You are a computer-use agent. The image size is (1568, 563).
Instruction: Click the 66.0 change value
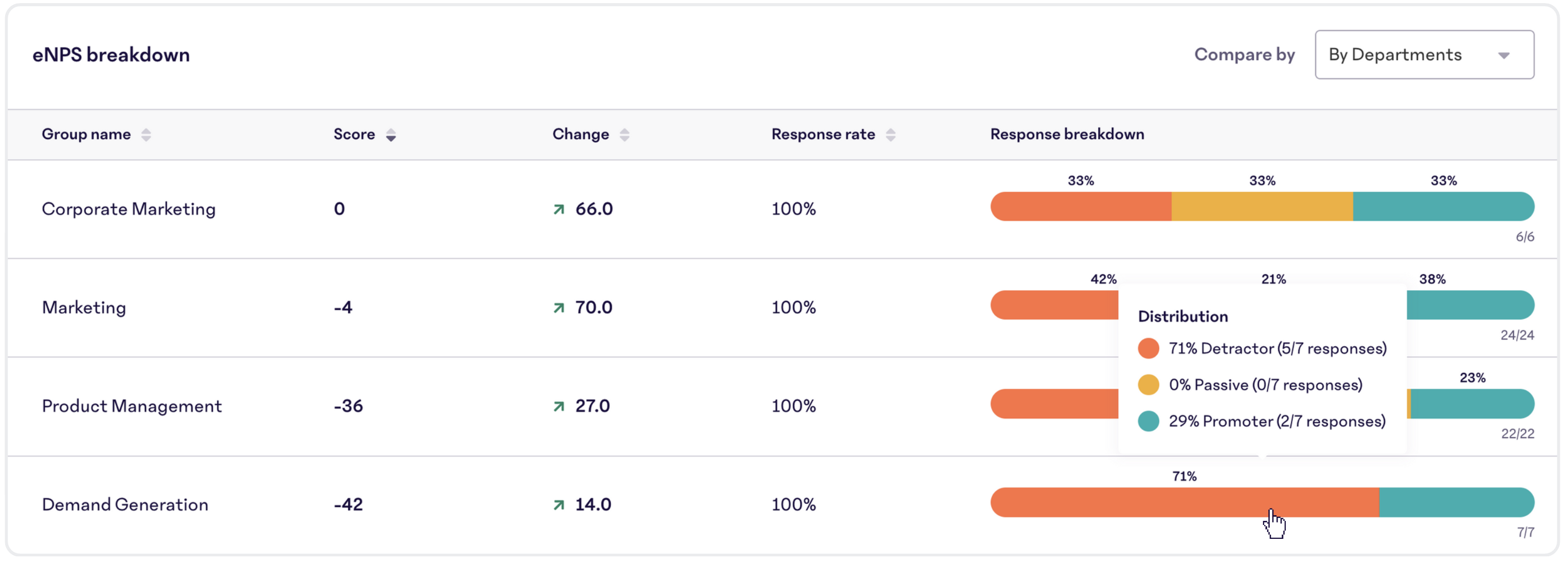click(x=594, y=209)
